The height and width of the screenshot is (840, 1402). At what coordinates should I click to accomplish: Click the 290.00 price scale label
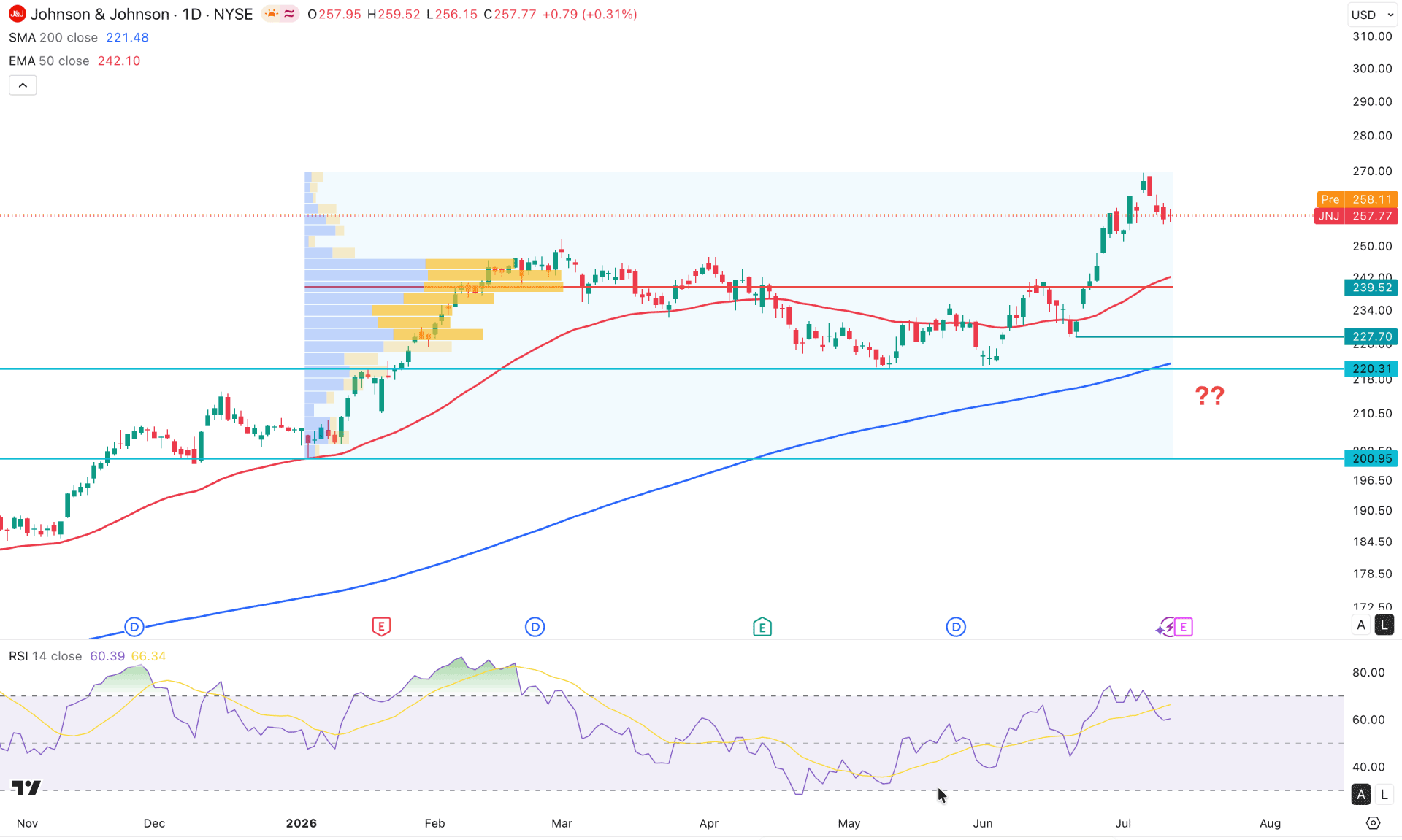pos(1372,101)
